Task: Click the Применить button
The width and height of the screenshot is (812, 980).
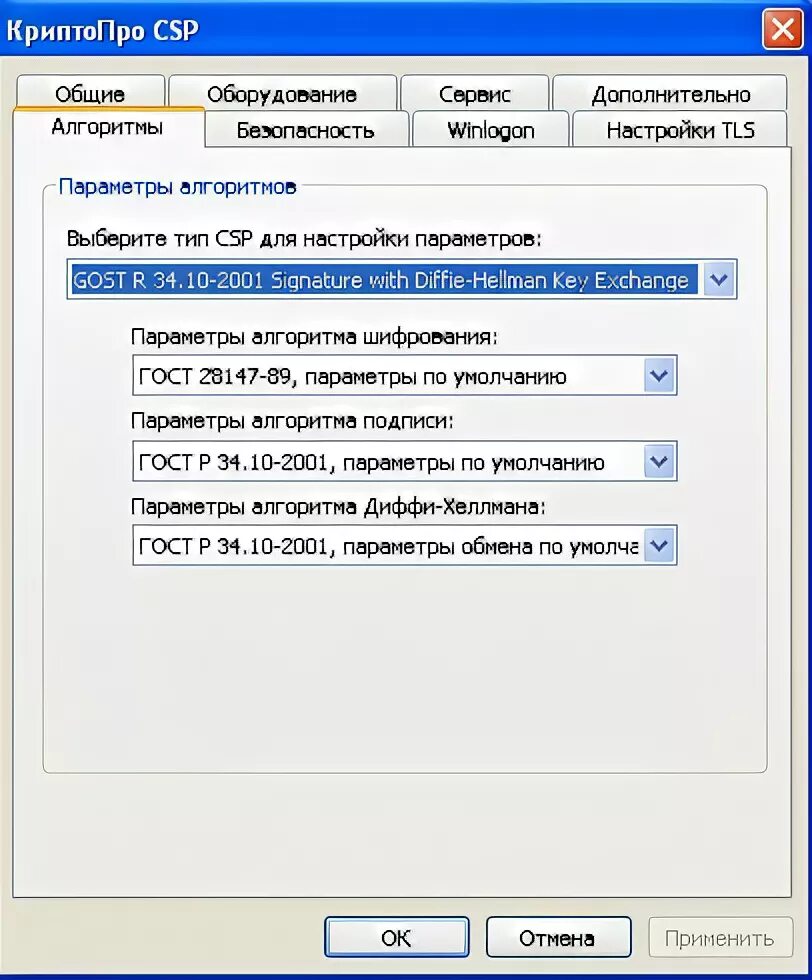Action: click(720, 937)
